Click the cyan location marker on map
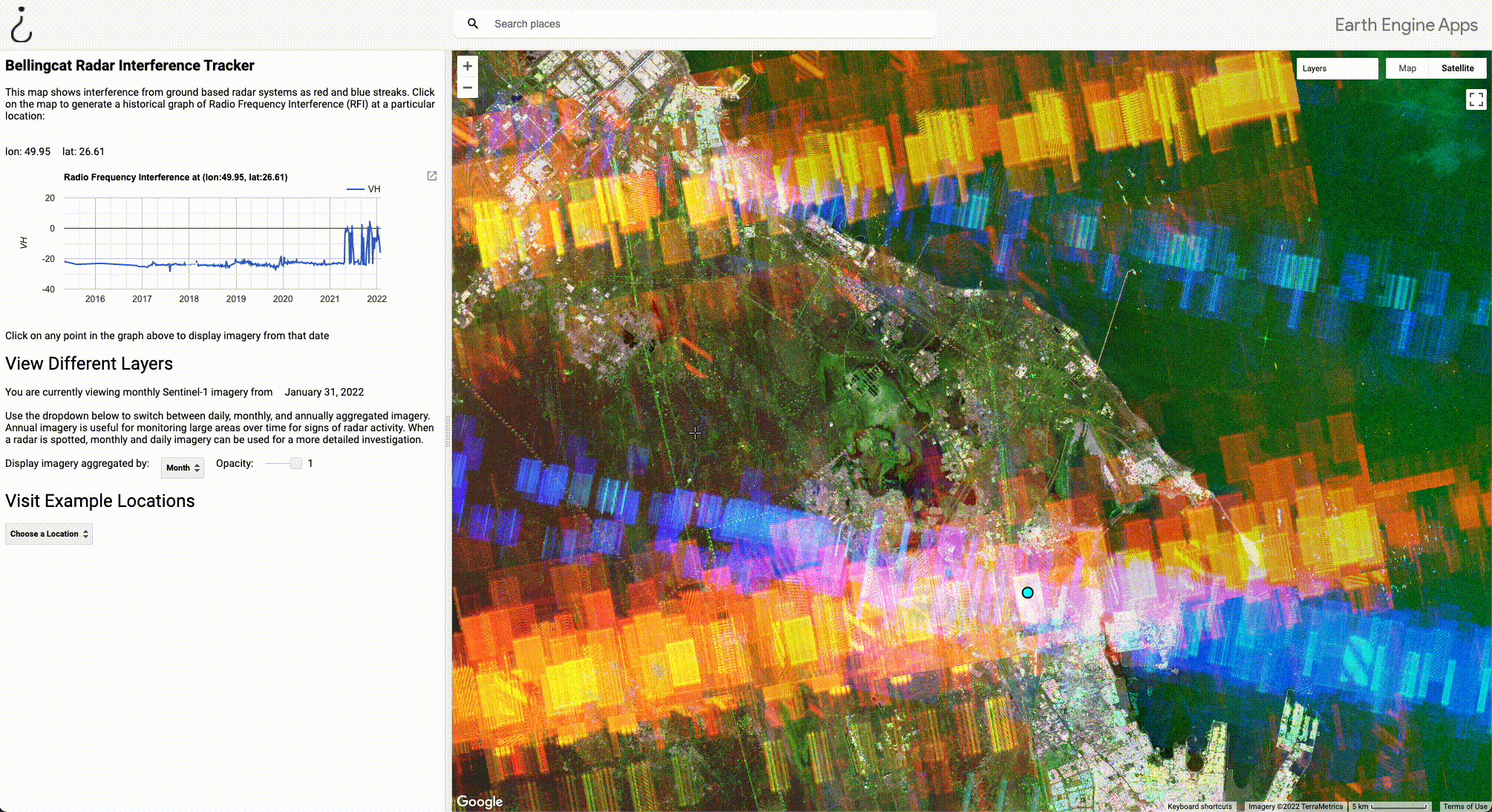This screenshot has height=812, width=1492. click(1027, 592)
